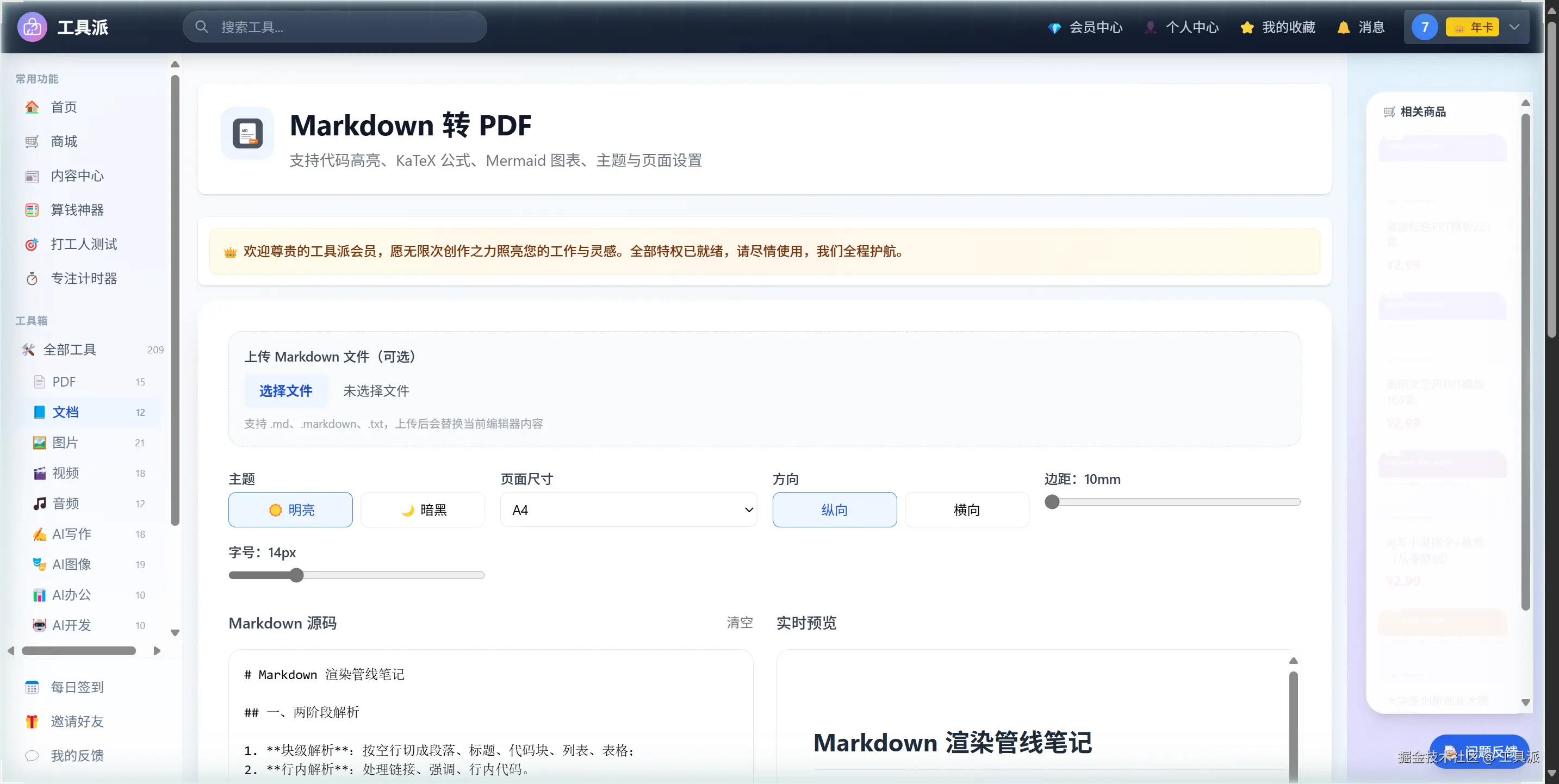The height and width of the screenshot is (784, 1559).
Task: Open the AI写作 category
Action: tap(89, 533)
